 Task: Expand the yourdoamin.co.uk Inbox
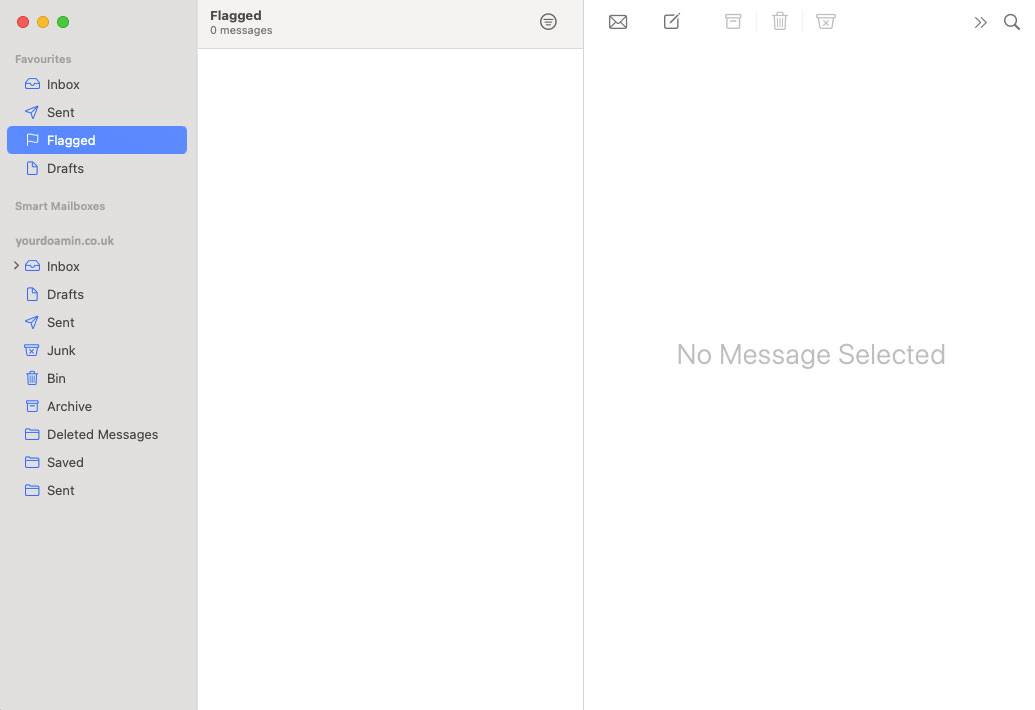click(x=16, y=265)
